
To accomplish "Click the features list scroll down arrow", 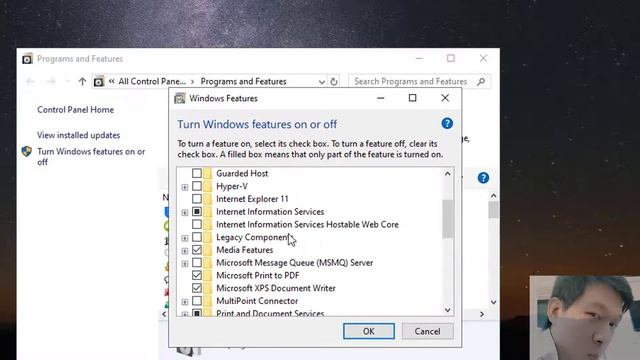I will 448,310.
